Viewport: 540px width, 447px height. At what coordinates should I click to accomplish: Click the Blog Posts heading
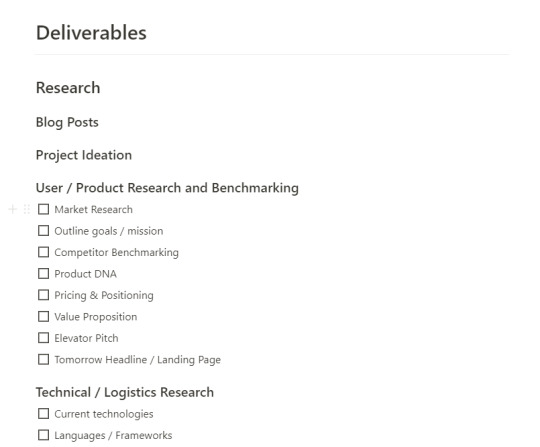(67, 122)
